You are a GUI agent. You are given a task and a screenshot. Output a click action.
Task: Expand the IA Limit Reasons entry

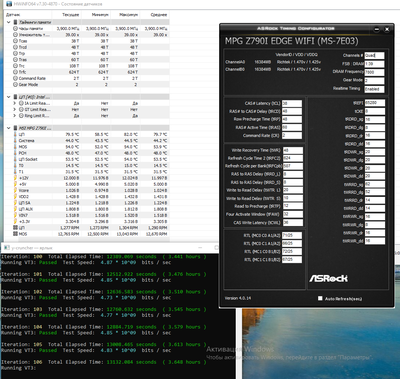14,103
